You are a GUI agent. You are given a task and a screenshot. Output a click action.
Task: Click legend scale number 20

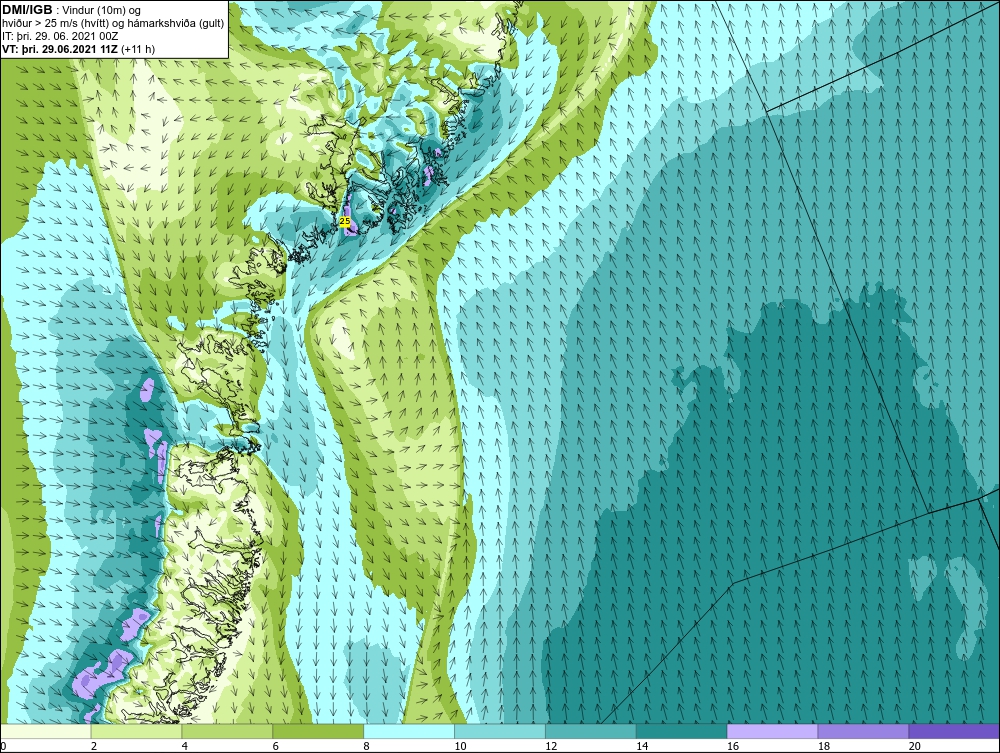[x=915, y=746]
